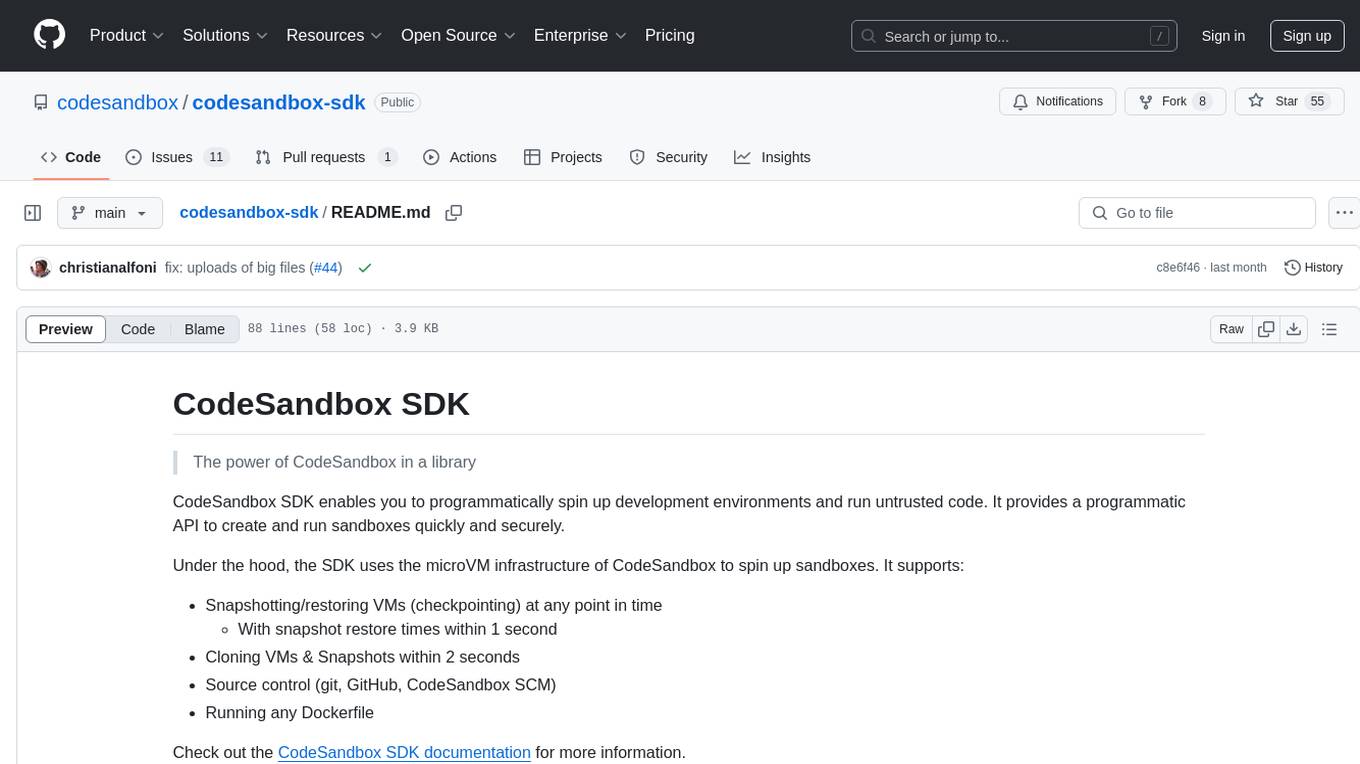Open the CodeSandbox SDK documentation link
The width and height of the screenshot is (1360, 764).
click(404, 752)
